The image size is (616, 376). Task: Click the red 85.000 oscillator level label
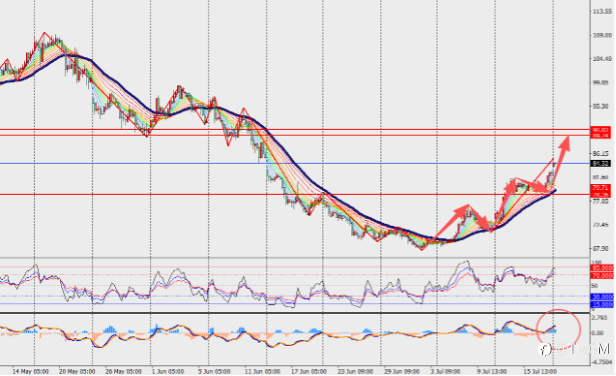[602, 268]
